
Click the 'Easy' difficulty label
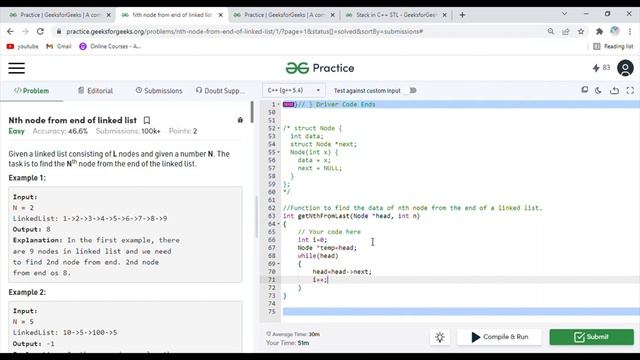16,131
